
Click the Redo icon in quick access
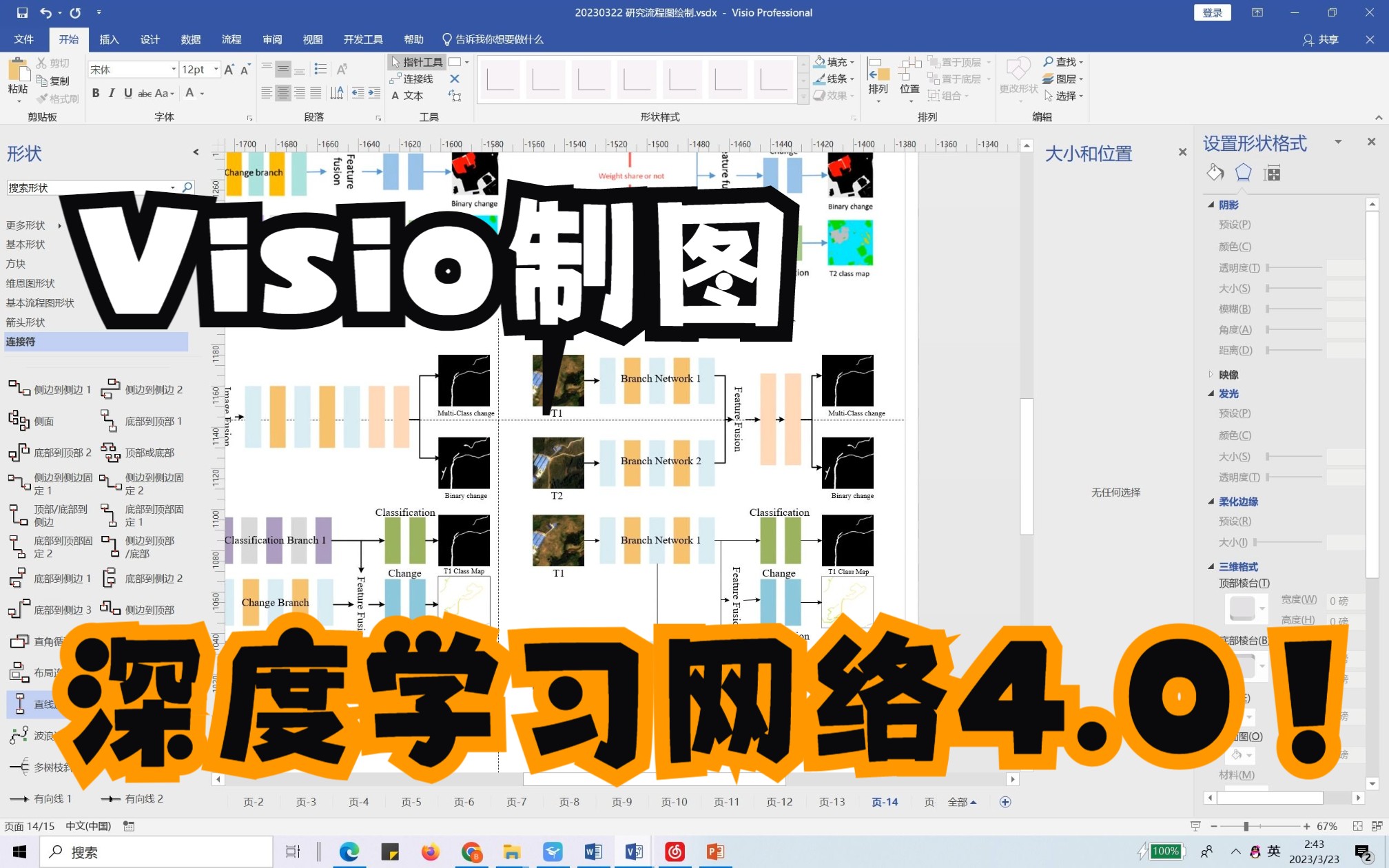coord(75,12)
